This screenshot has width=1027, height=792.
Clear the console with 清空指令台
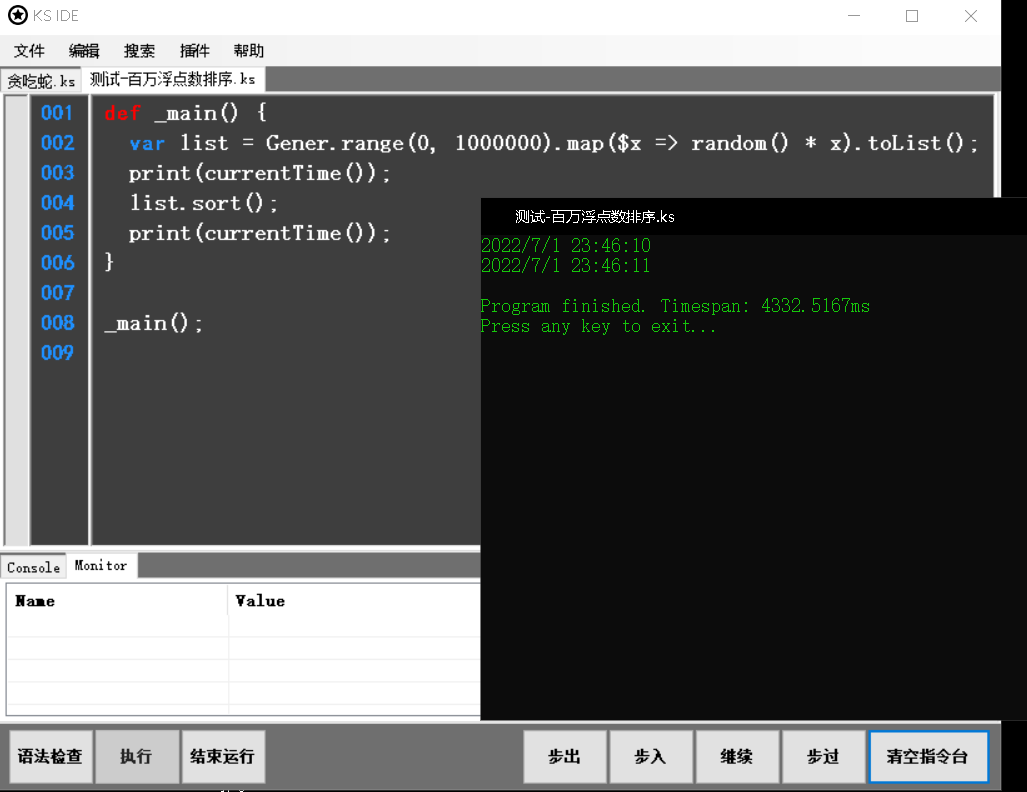928,757
